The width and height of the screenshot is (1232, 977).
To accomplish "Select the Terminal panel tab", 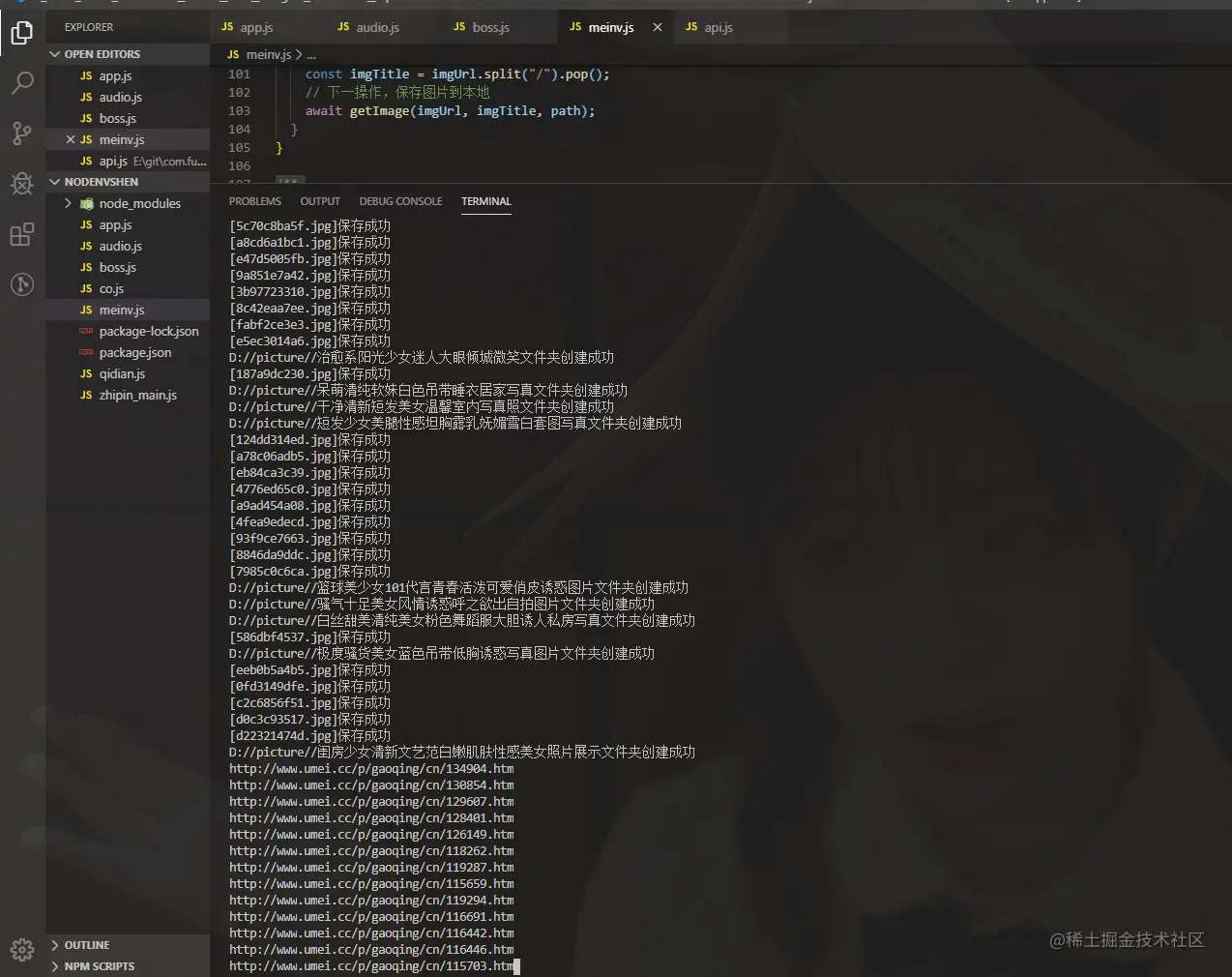I will [x=486, y=201].
